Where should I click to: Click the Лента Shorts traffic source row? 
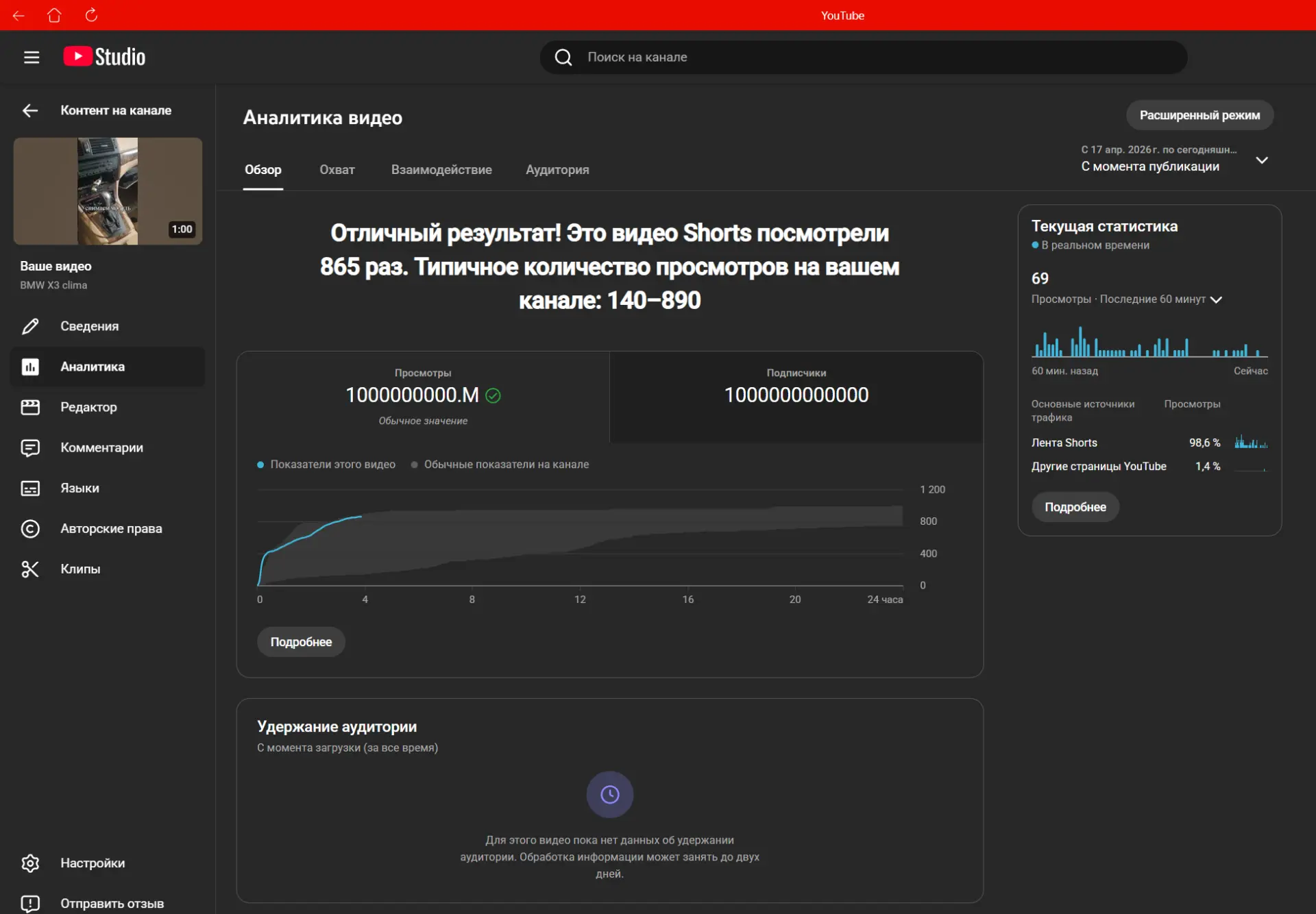click(1149, 443)
